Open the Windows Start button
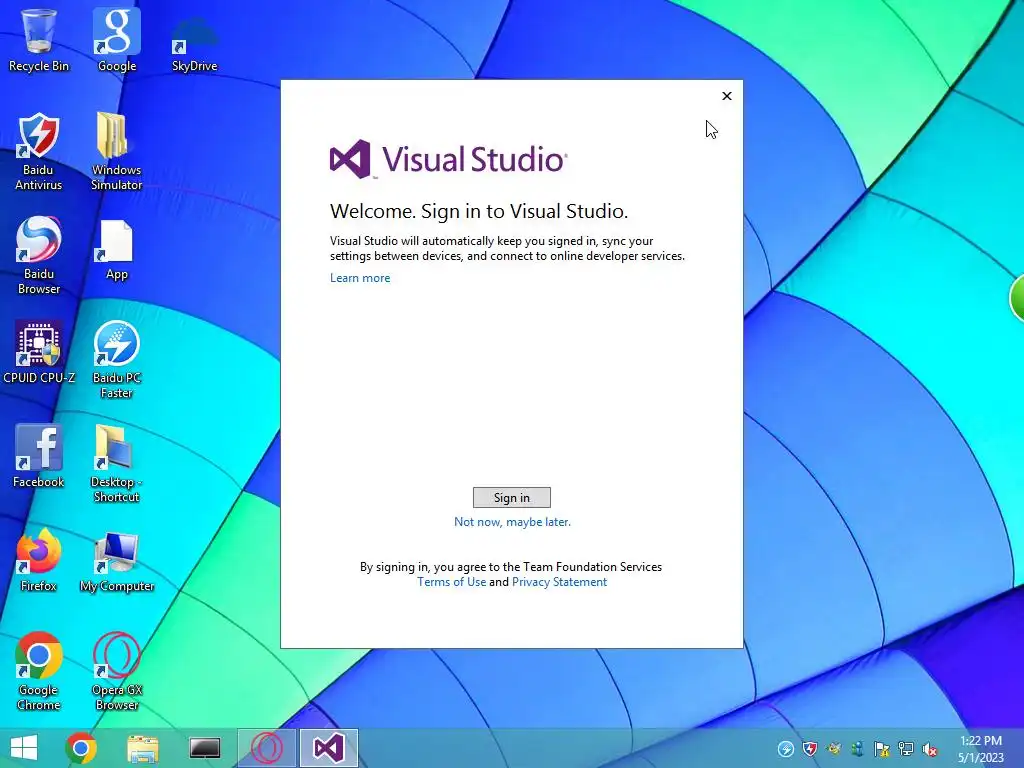The width and height of the screenshot is (1024, 768). 24,748
